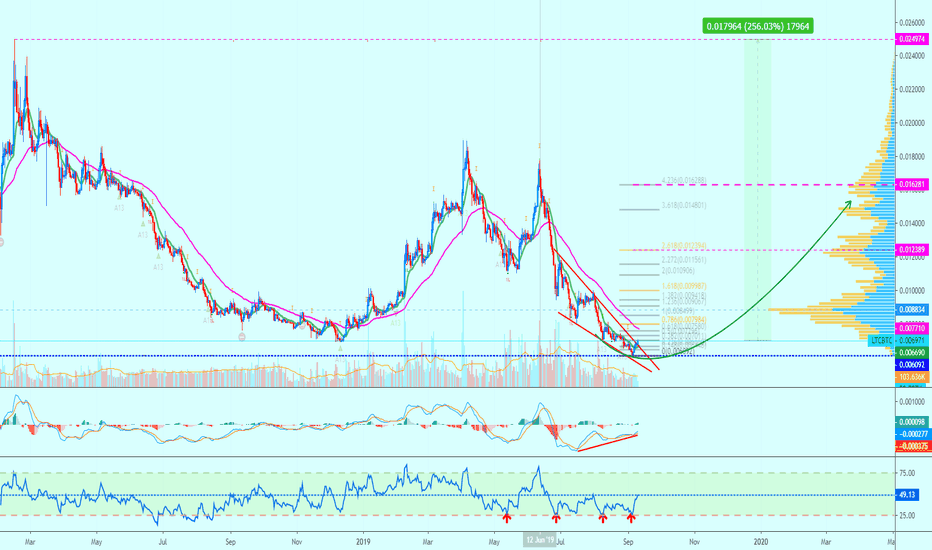Select the 75.00 RSI axis level

(907, 473)
